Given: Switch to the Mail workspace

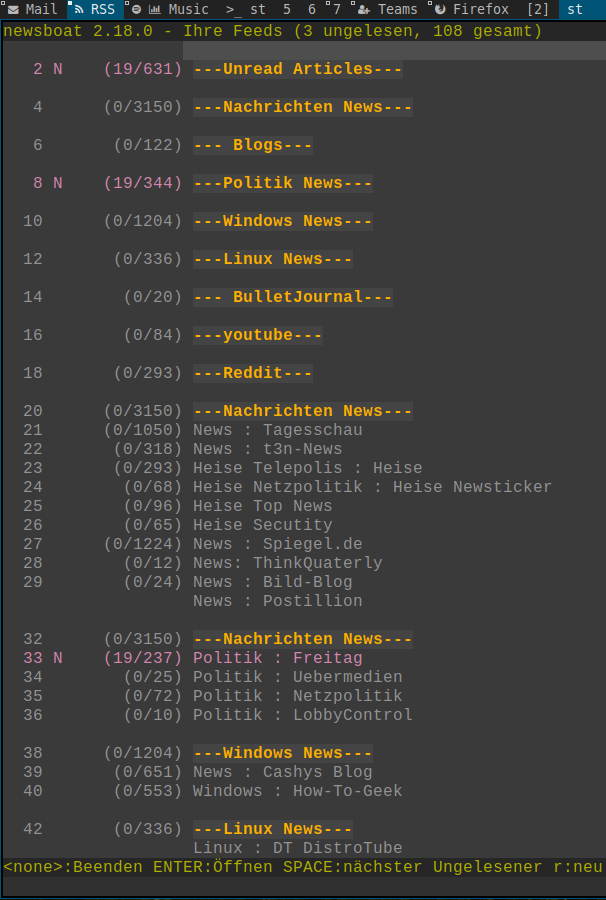Looking at the screenshot, I should (32, 9).
